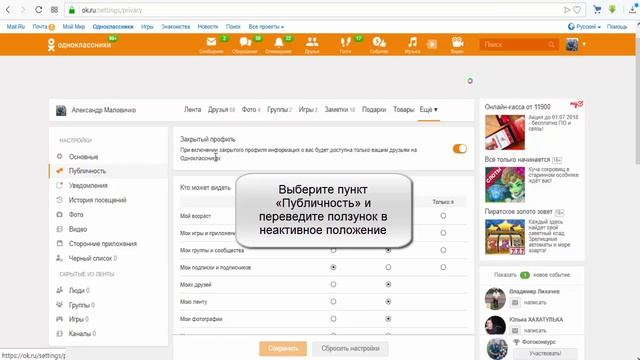The image size is (640, 360).
Task: Click the Odnoklassniki logo
Action: pos(80,44)
